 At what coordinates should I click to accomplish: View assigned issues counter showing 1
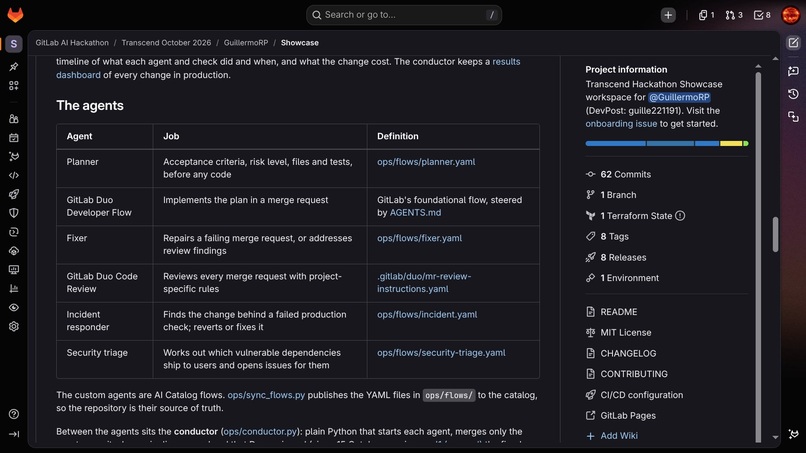point(706,15)
